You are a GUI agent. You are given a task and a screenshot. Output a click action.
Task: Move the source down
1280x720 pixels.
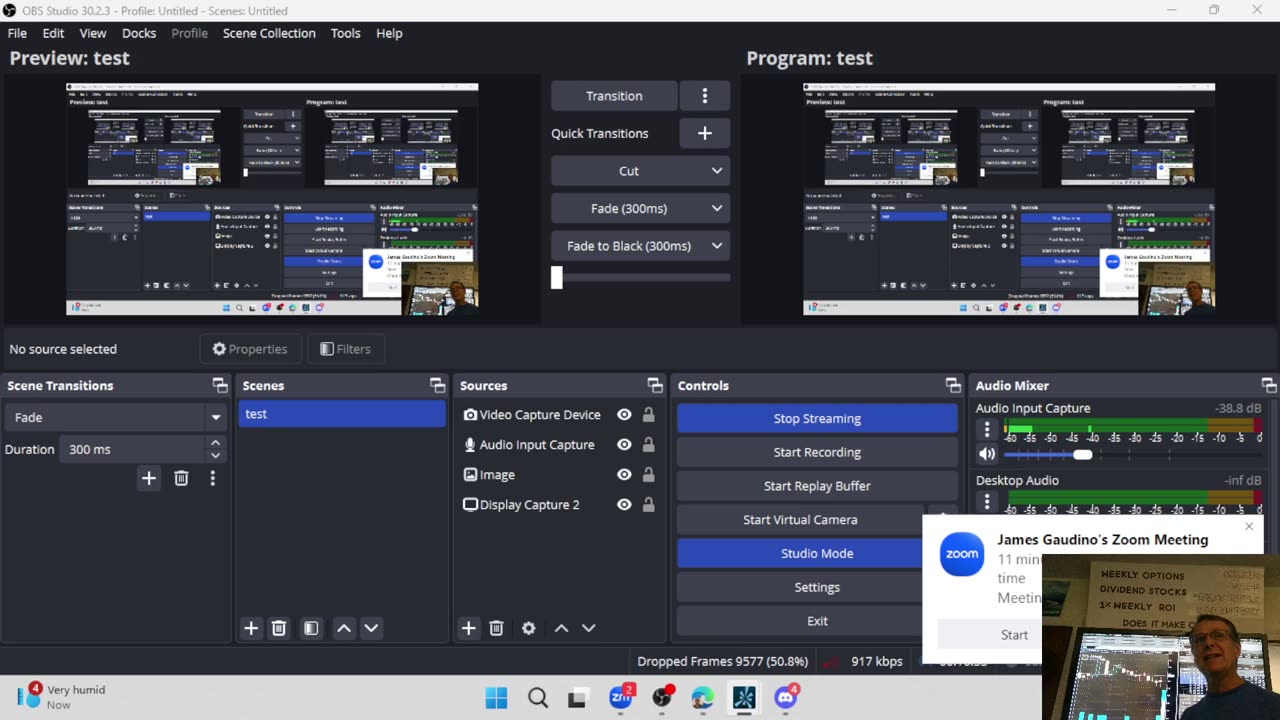pyautogui.click(x=589, y=628)
